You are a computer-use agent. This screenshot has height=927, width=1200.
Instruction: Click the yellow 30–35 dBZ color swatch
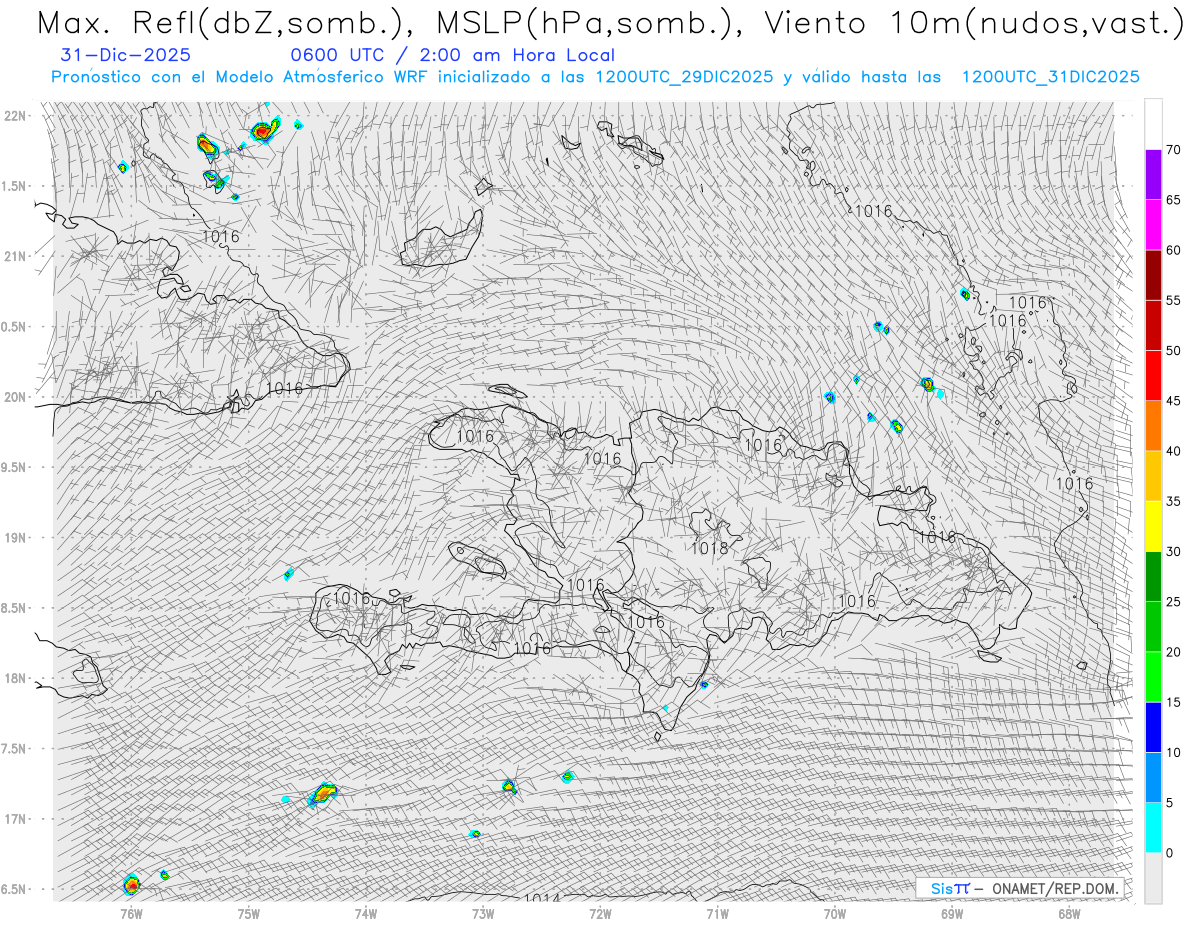1153,526
